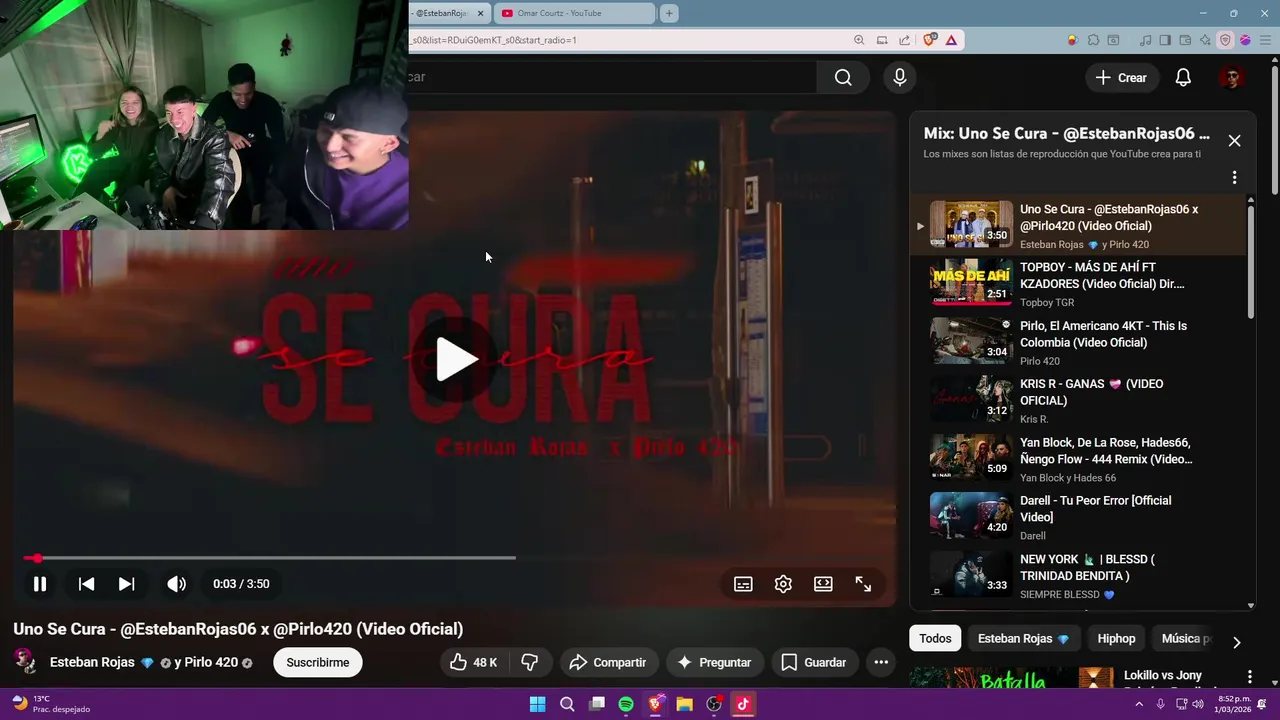Open File Explorer from the taskbar
Screen dimensions: 1280x720
tap(684, 704)
